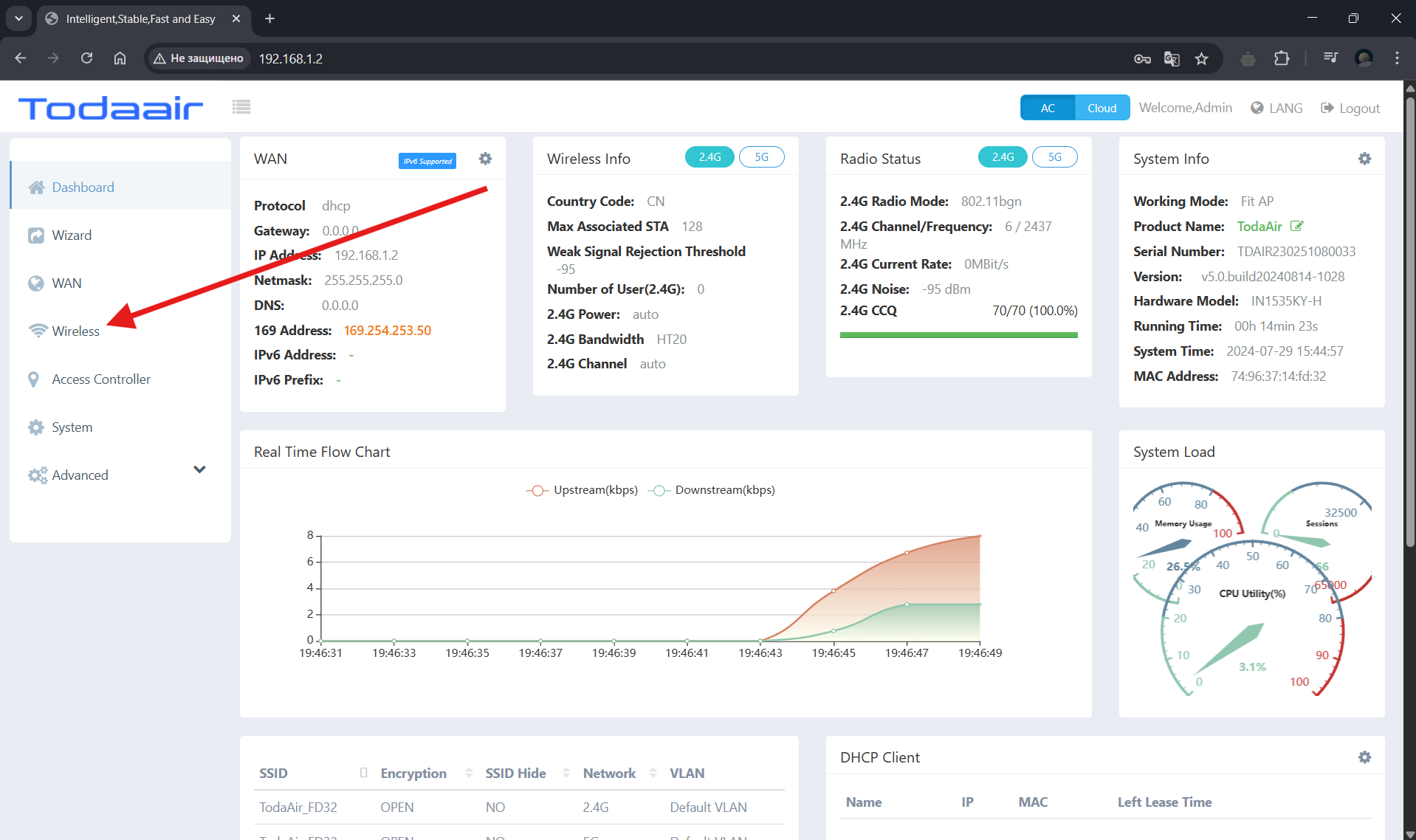Switch to Cloud mode
This screenshot has height=840, width=1416.
click(1101, 108)
